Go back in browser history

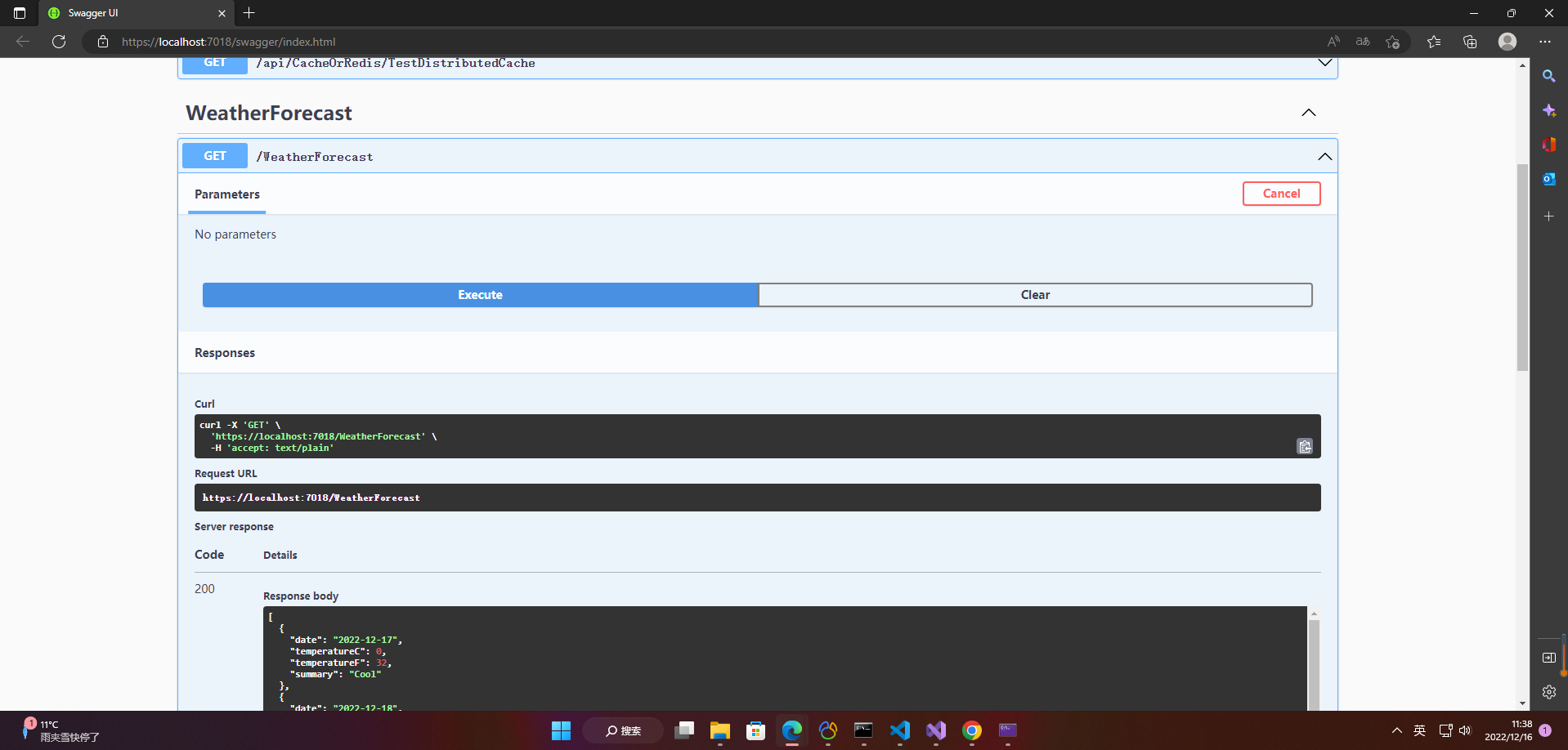click(x=23, y=42)
